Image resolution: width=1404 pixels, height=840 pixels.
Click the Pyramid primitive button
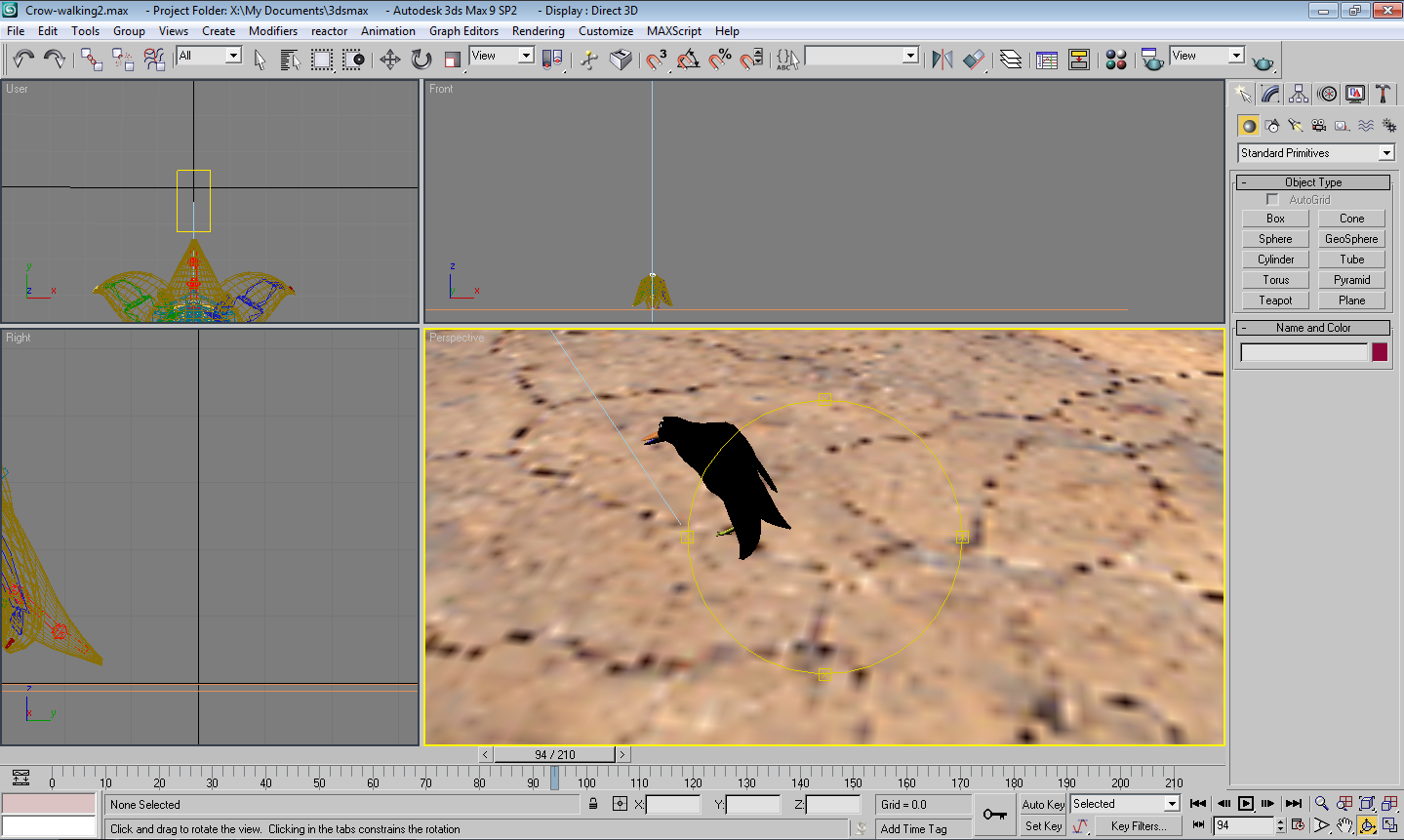pyautogui.click(x=1351, y=280)
